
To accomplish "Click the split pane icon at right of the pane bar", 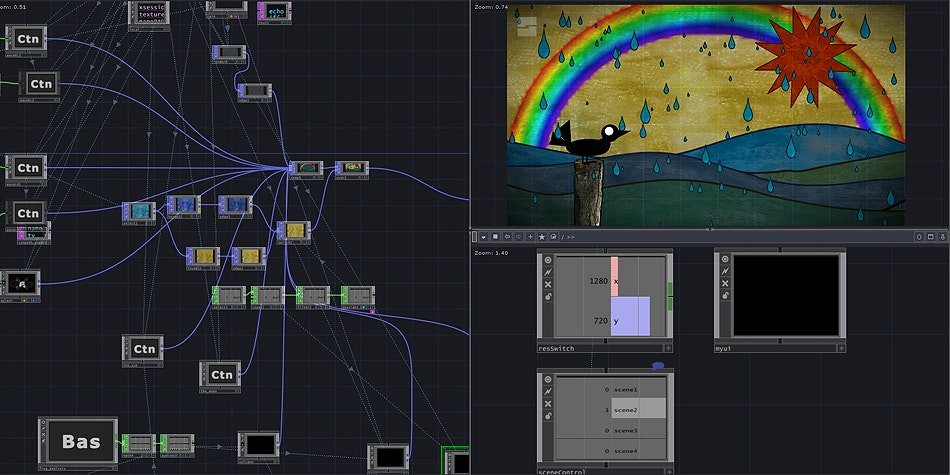I will pyautogui.click(x=919, y=237).
